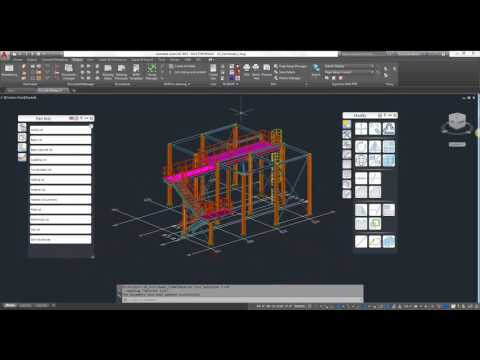Click the first side icon of left palette
480x360 pixels.
(x=22, y=127)
